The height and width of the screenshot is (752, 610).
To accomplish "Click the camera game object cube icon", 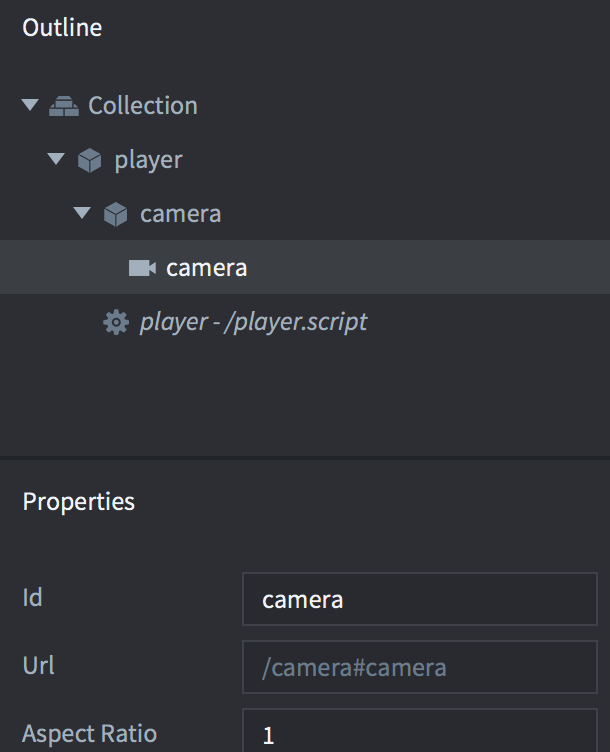I will [116, 214].
